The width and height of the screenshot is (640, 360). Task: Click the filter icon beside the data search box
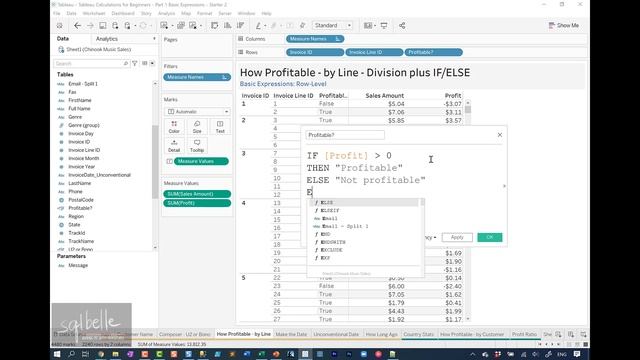pyautogui.click(x=135, y=64)
